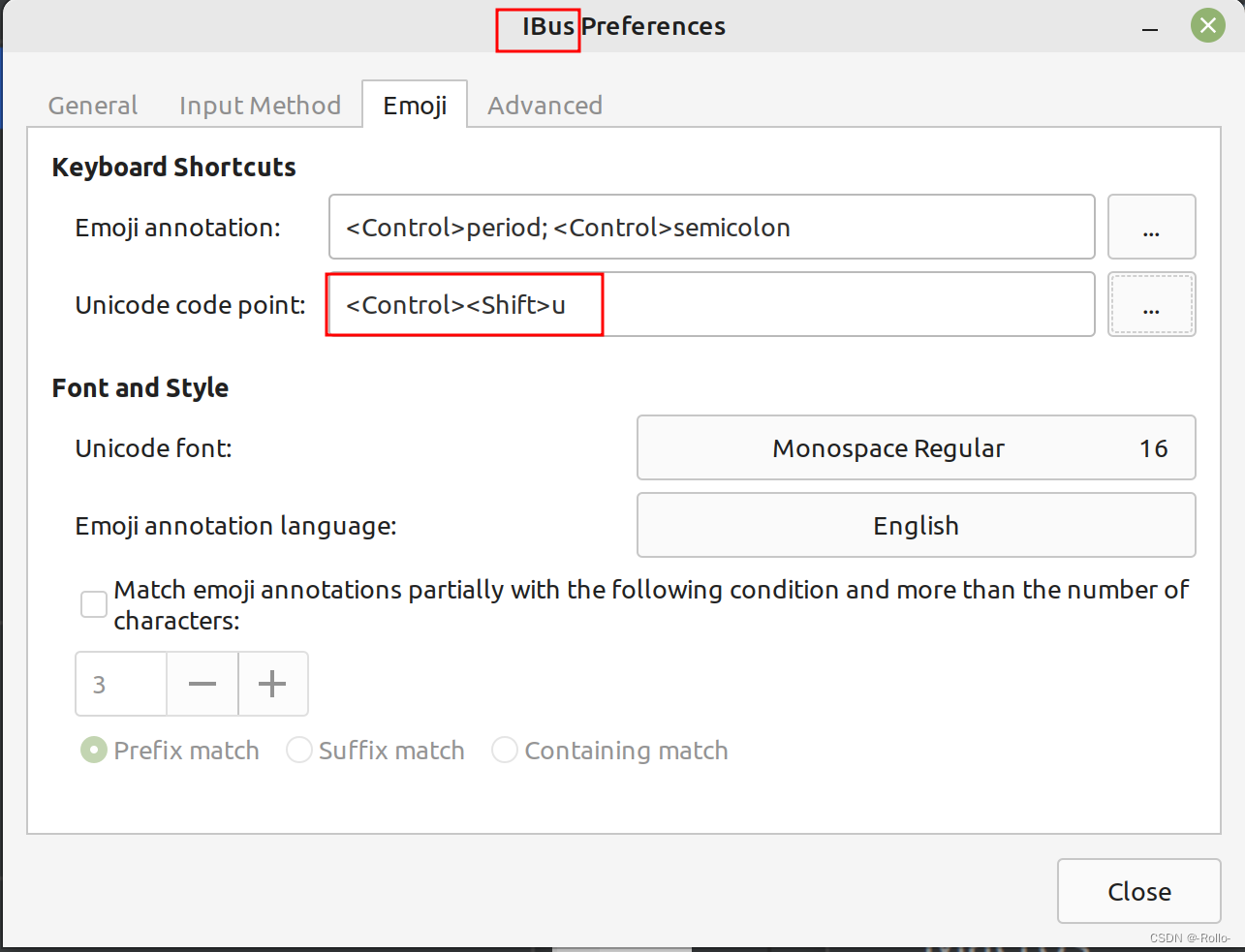Image resolution: width=1245 pixels, height=952 pixels.
Task: Select the Suffix match radio button
Action: pos(298,750)
